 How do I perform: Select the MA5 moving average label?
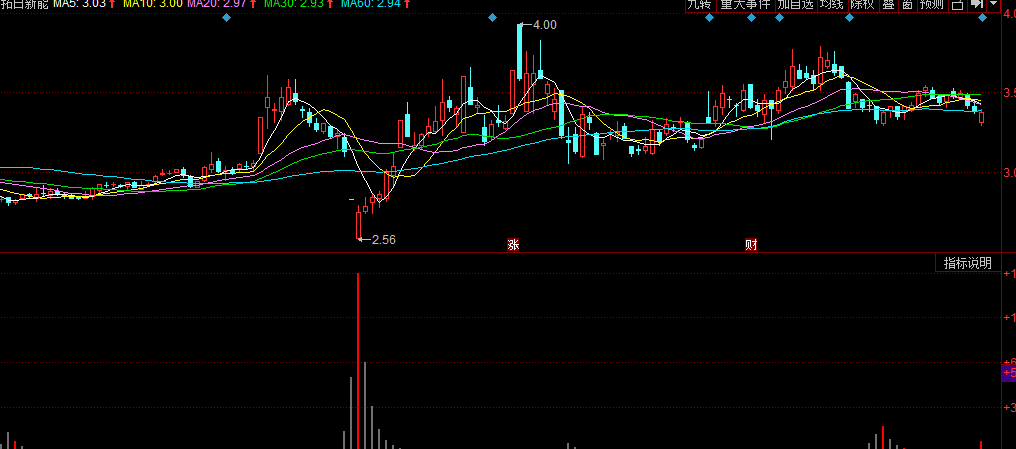point(84,5)
